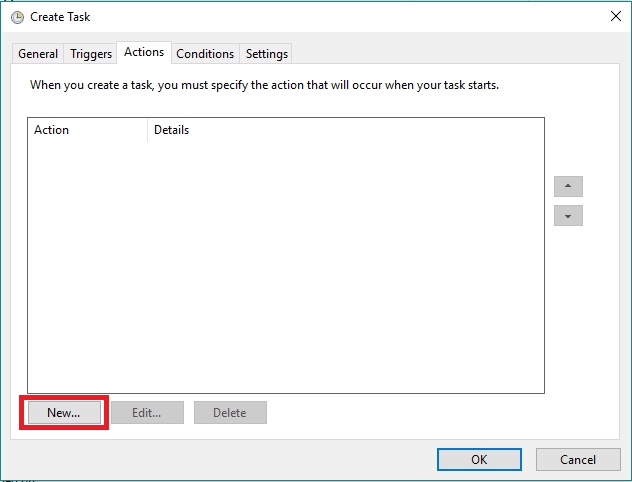Click the clock icon in title bar

pyautogui.click(x=17, y=17)
